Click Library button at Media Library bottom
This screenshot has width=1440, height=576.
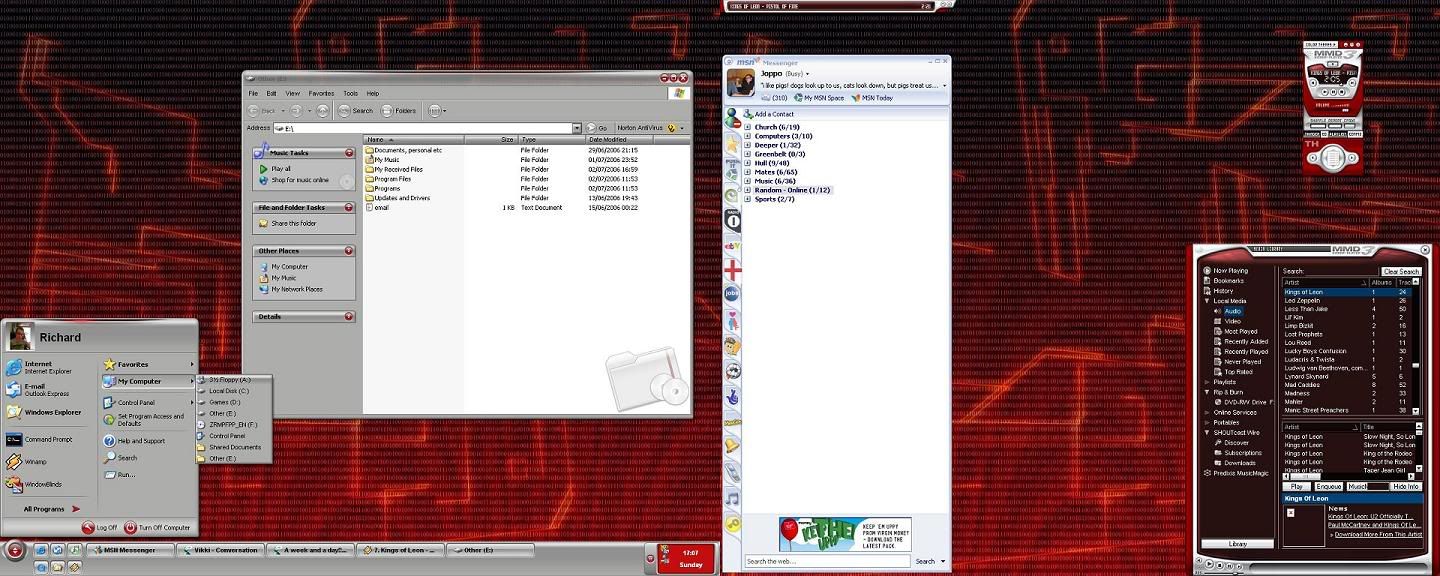click(1237, 544)
